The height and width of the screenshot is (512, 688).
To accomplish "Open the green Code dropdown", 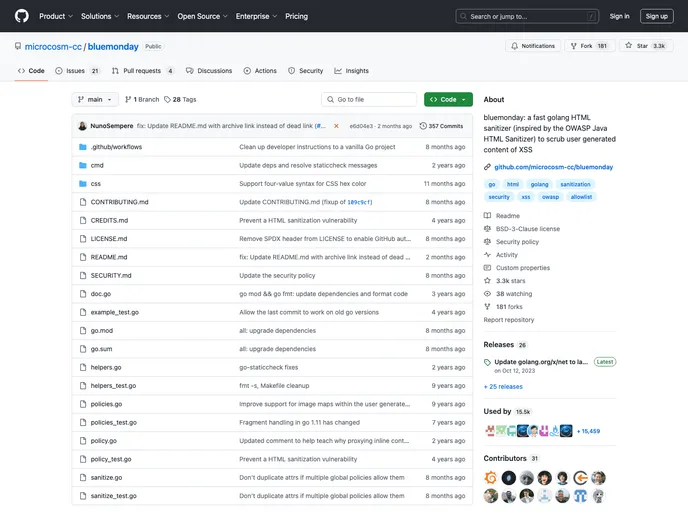I will click(x=448, y=100).
